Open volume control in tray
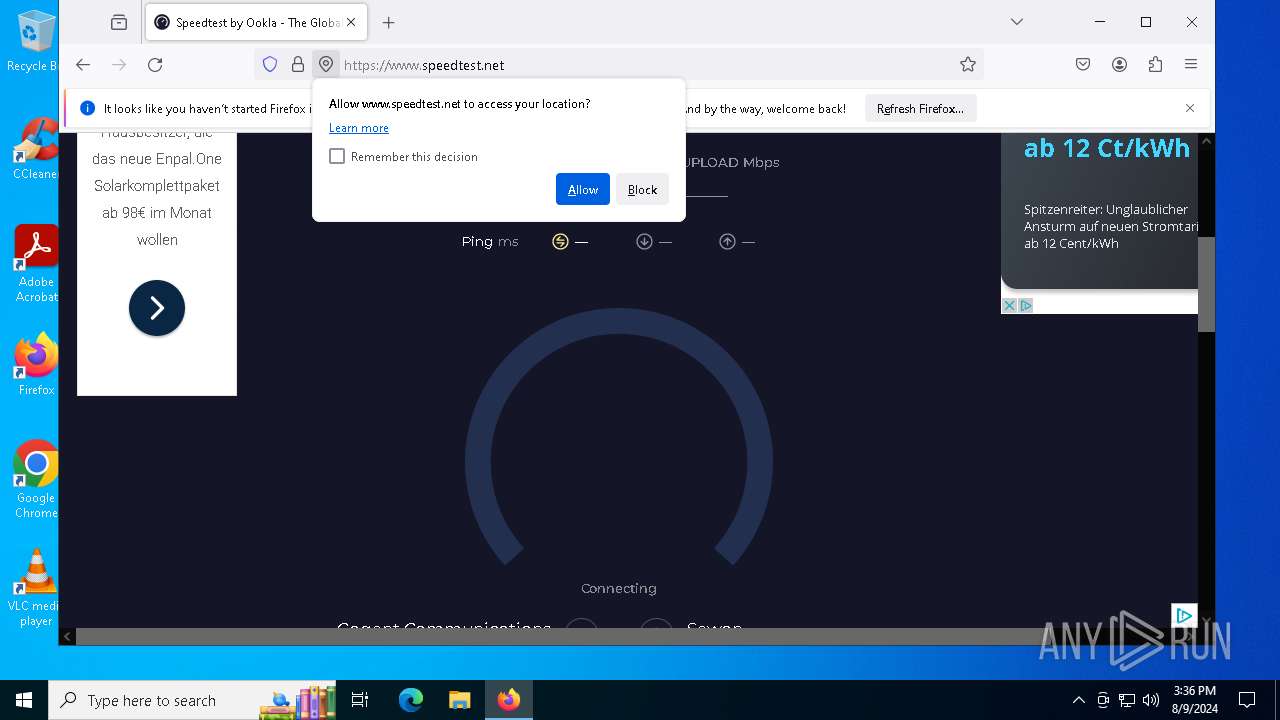This screenshot has width=1280, height=720. tap(1151, 700)
